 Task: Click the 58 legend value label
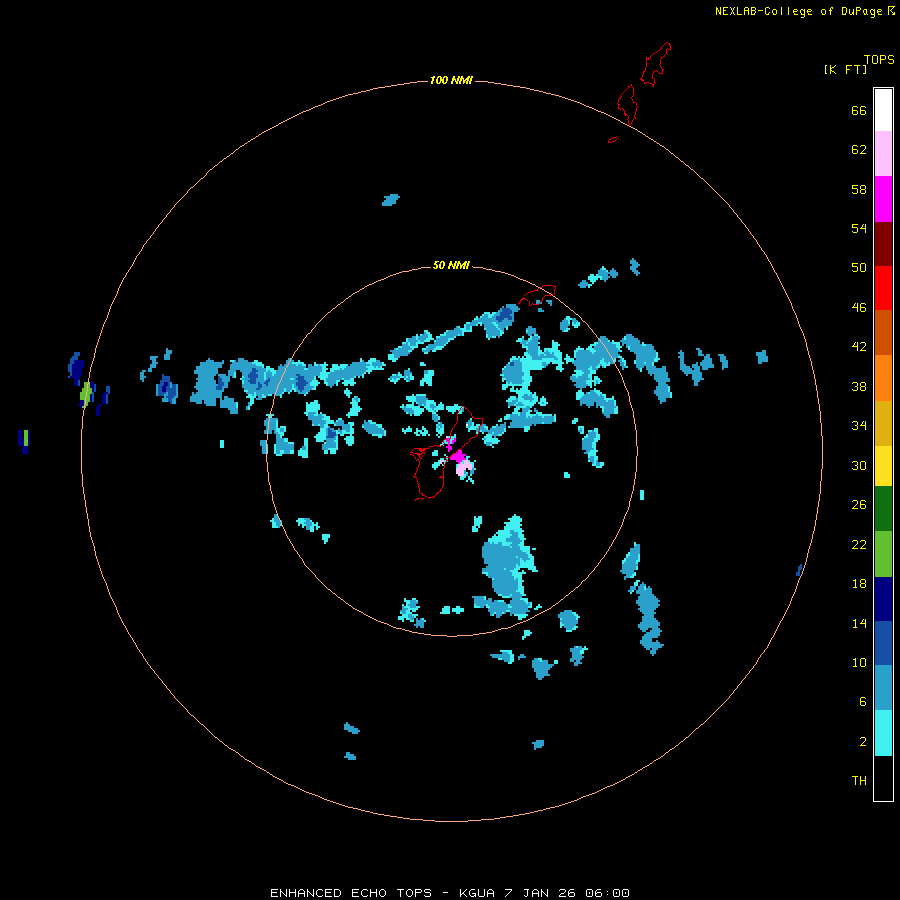pos(859,189)
